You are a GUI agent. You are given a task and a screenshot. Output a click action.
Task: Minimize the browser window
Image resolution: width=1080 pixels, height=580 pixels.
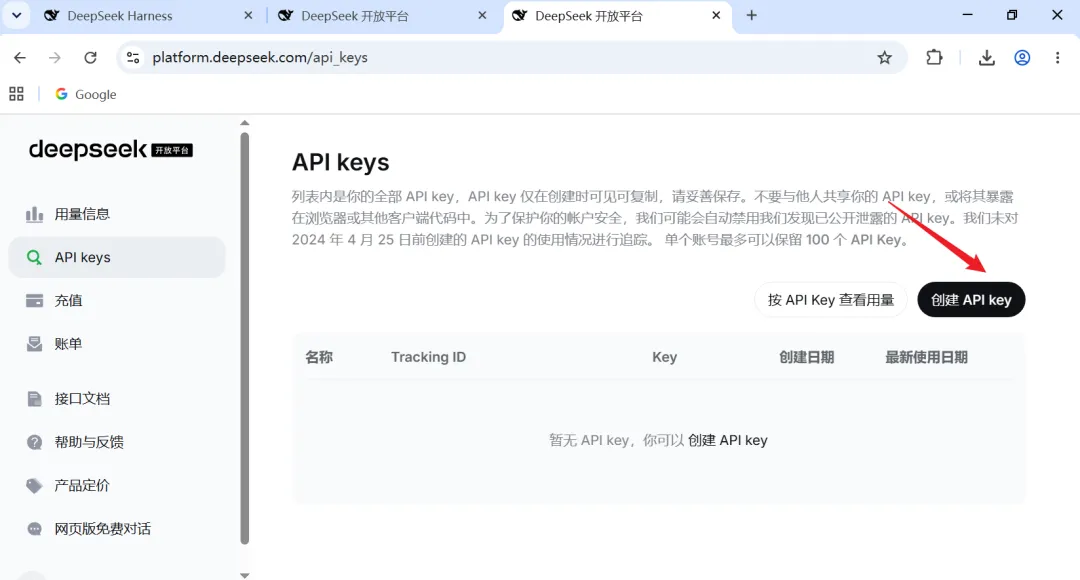[967, 15]
